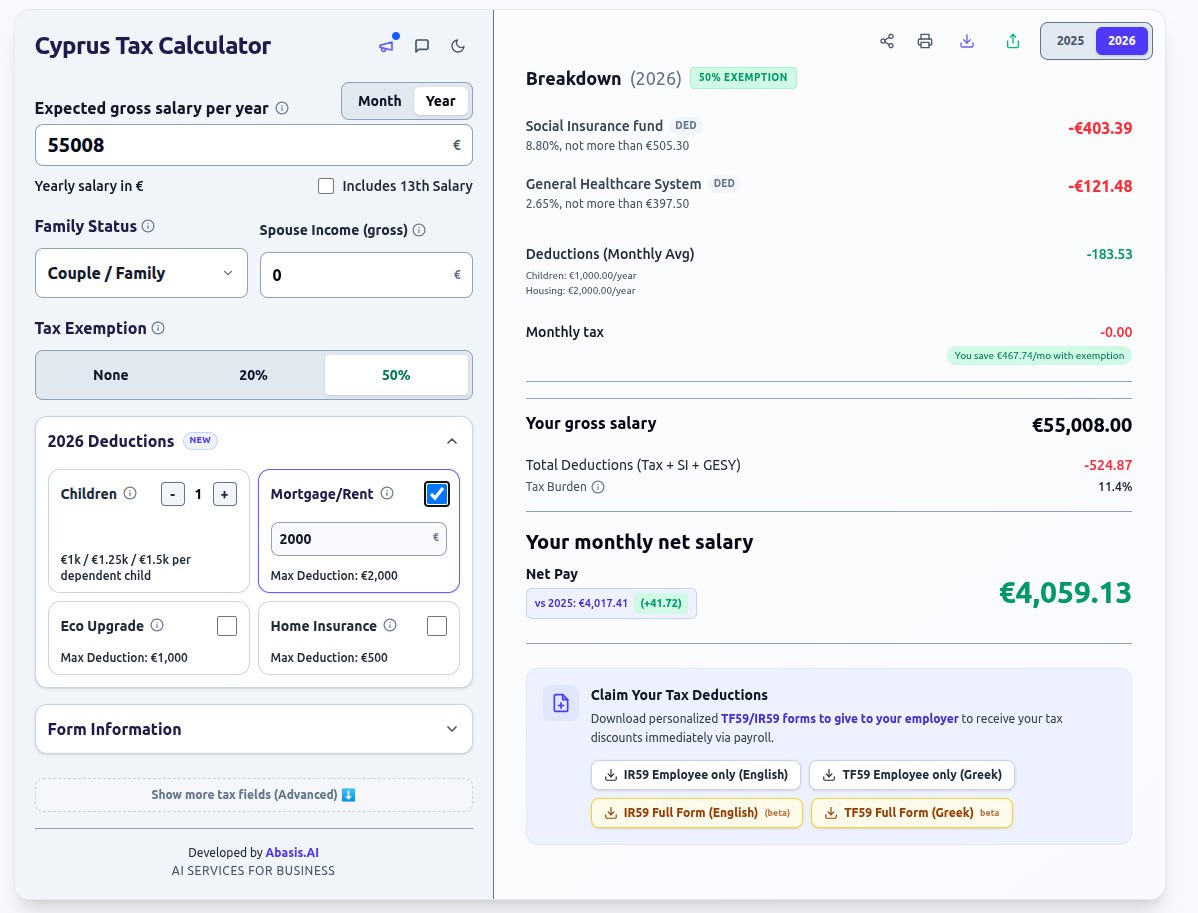
Task: Collapse the 2026 Deductions panel
Action: tap(452, 441)
